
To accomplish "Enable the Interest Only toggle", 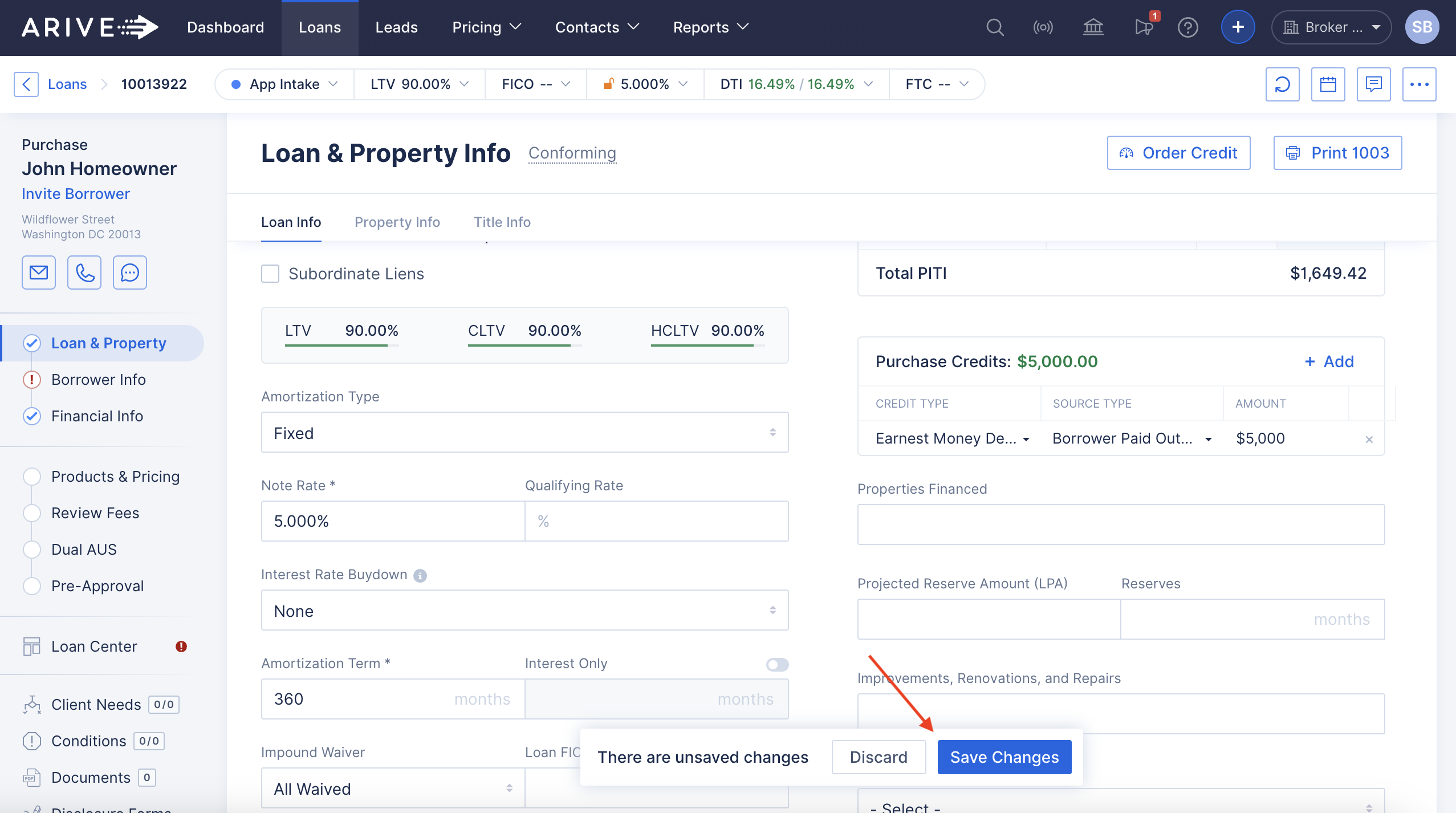I will click(x=777, y=664).
